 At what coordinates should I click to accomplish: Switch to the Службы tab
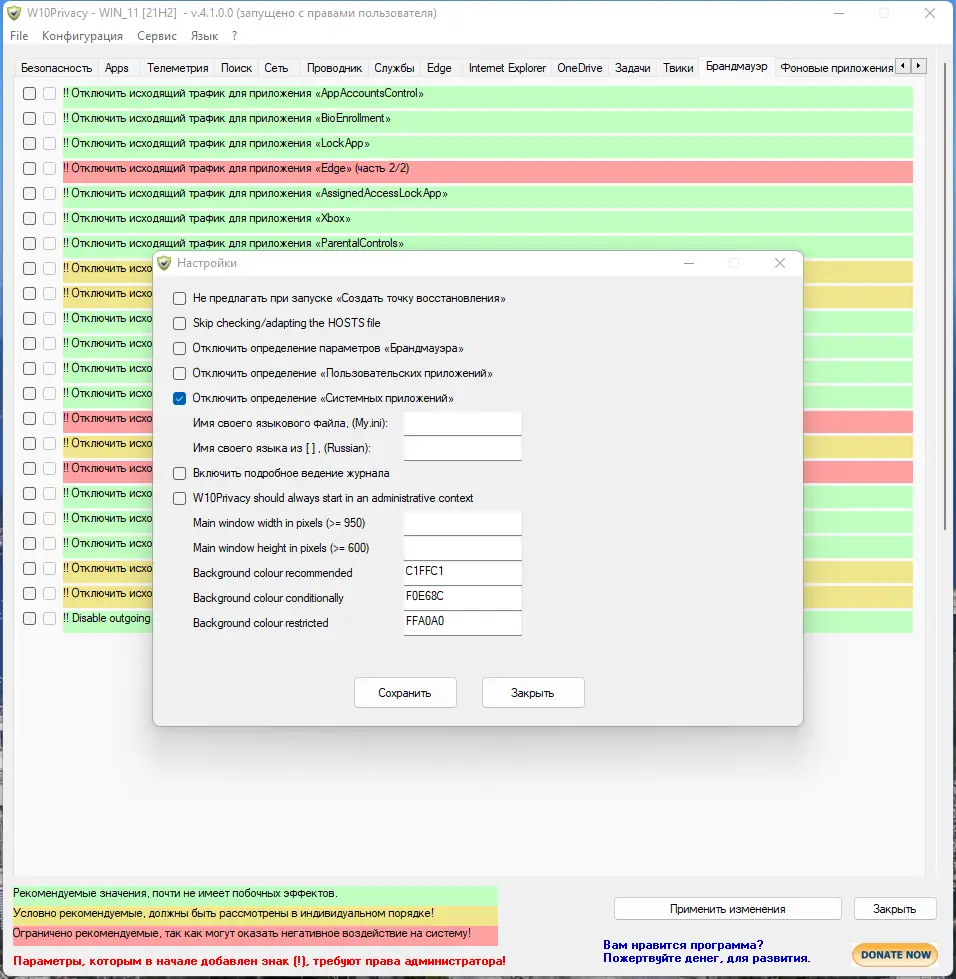click(394, 68)
